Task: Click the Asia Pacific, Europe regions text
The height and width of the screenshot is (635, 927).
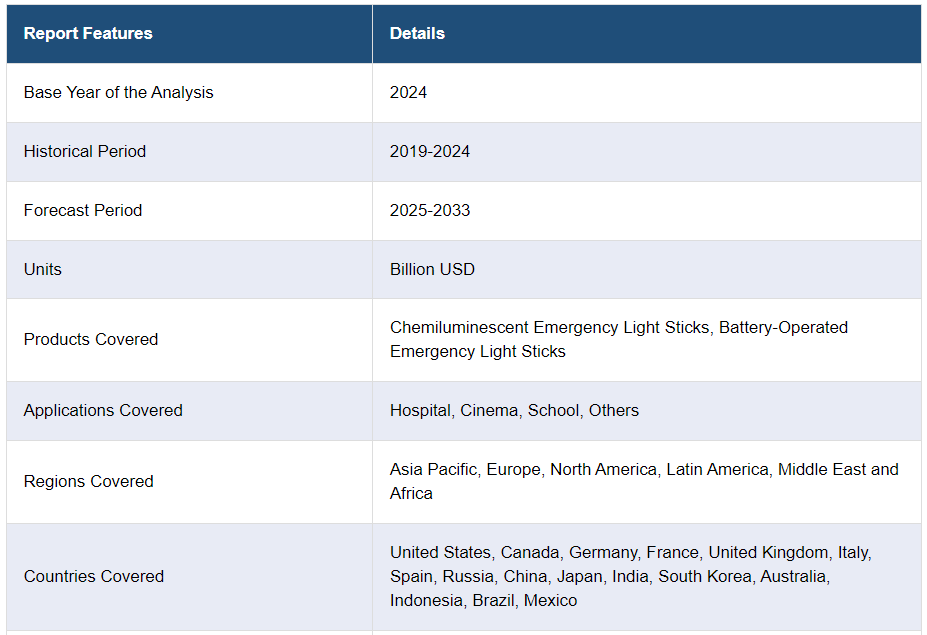Action: click(465, 469)
